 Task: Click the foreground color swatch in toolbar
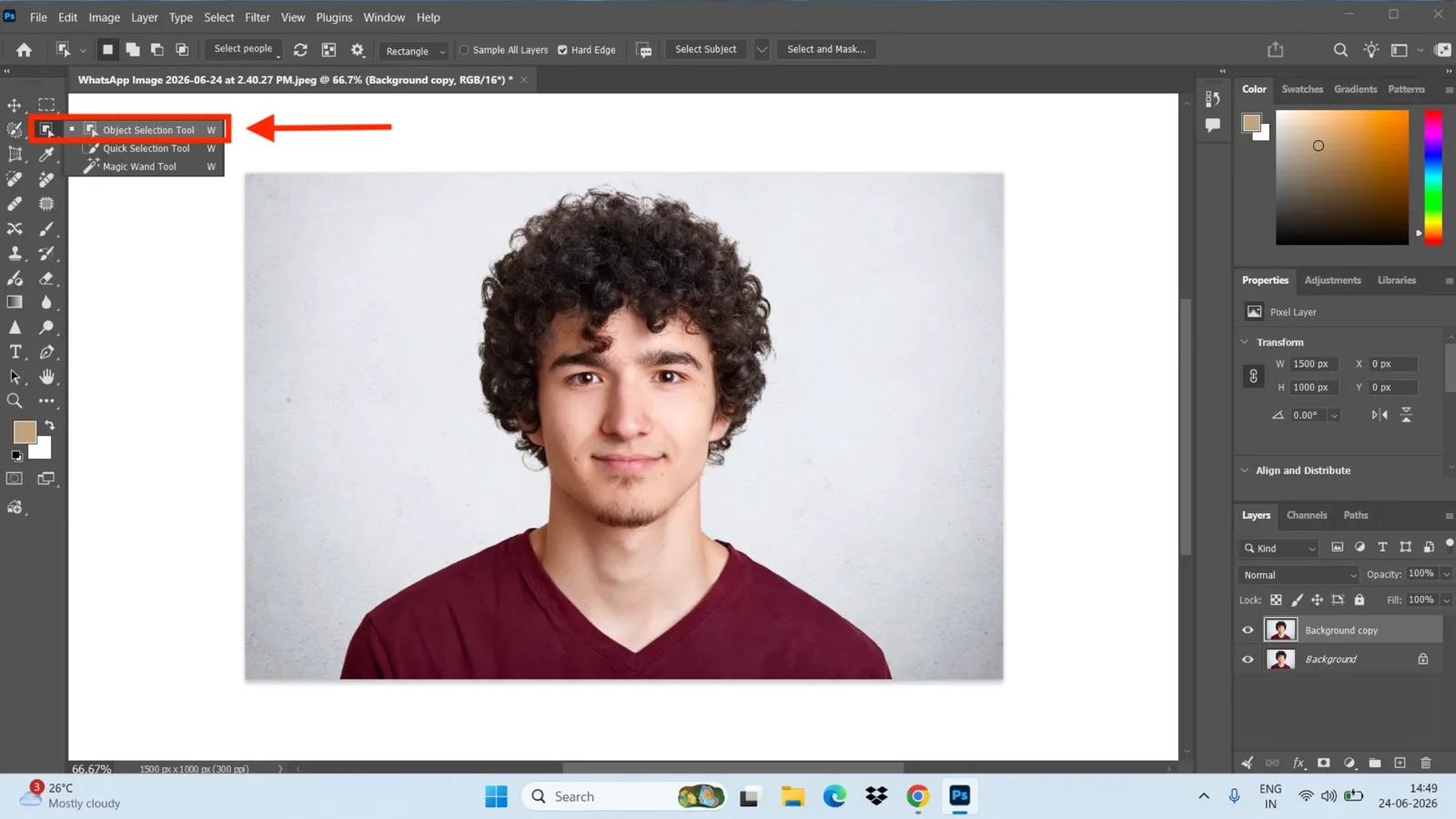click(24, 431)
